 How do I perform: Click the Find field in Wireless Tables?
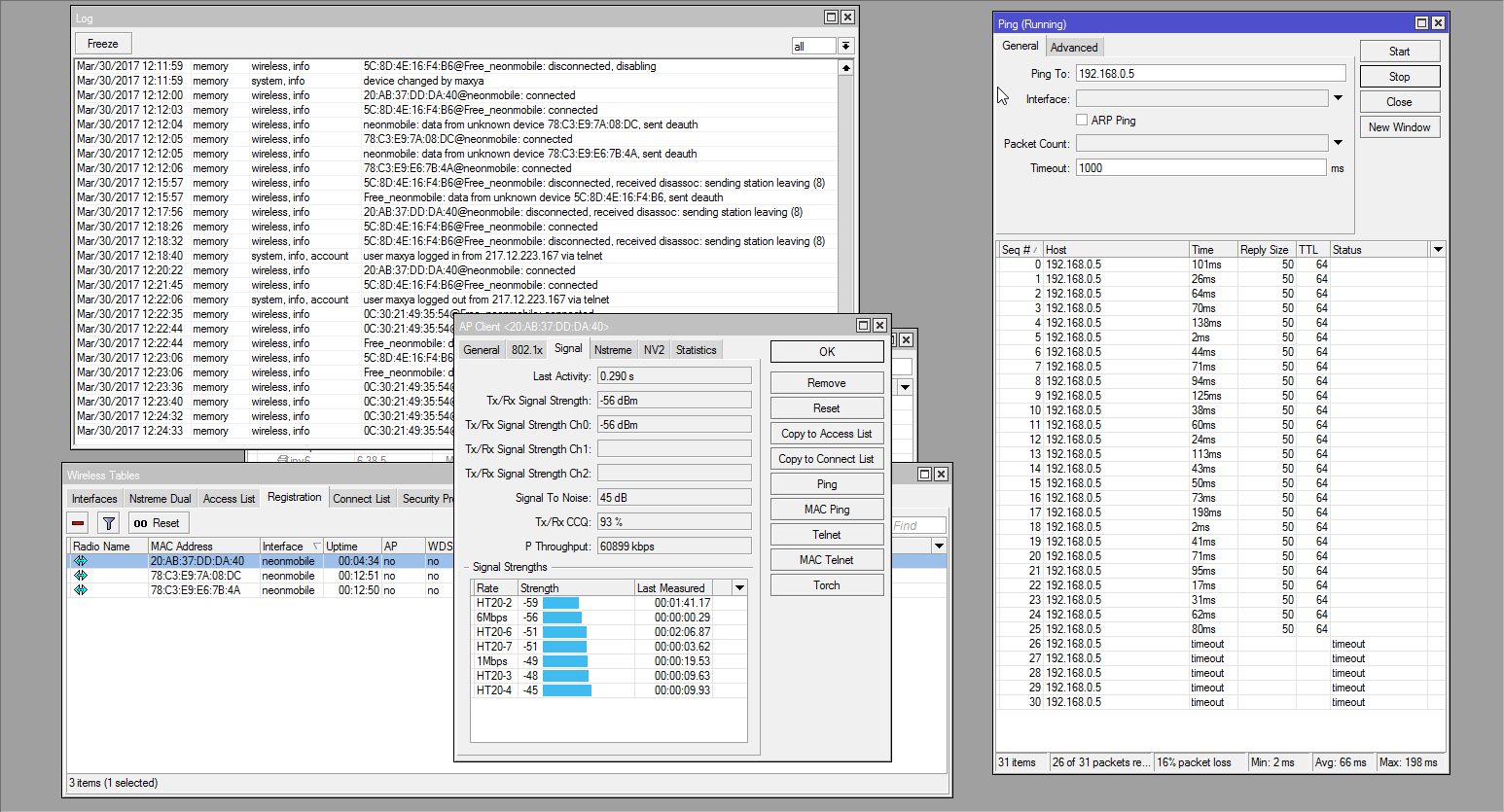918,526
